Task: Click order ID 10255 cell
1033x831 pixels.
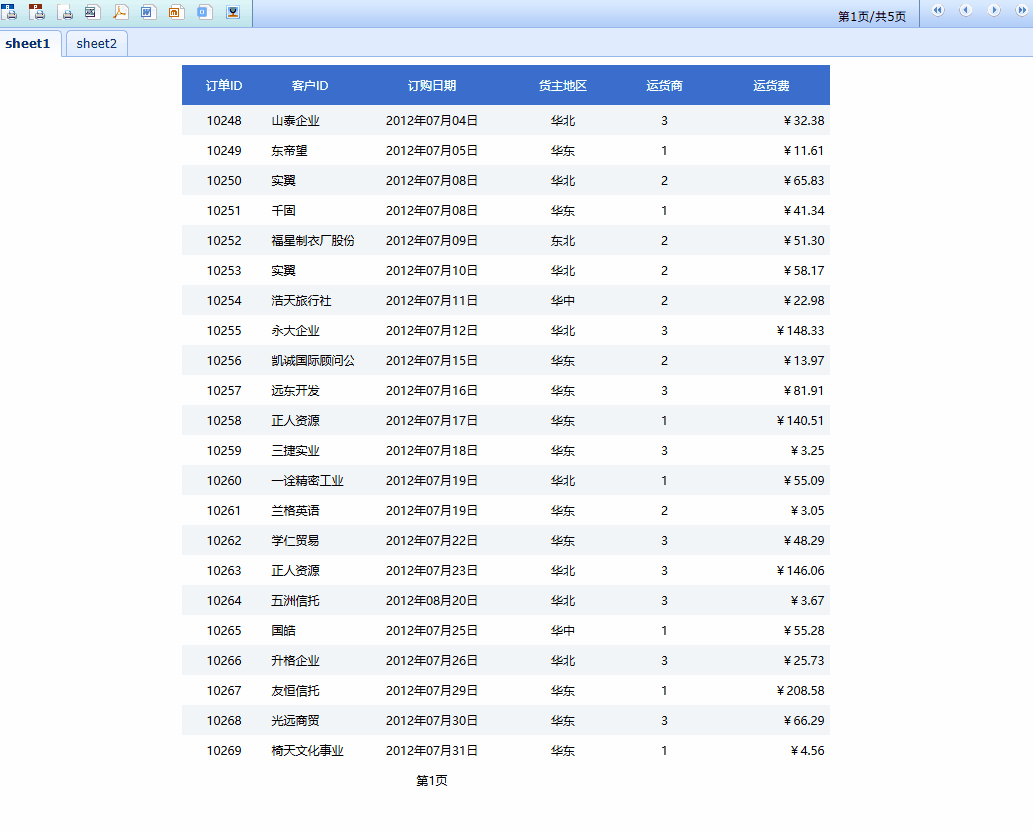Action: [x=224, y=331]
